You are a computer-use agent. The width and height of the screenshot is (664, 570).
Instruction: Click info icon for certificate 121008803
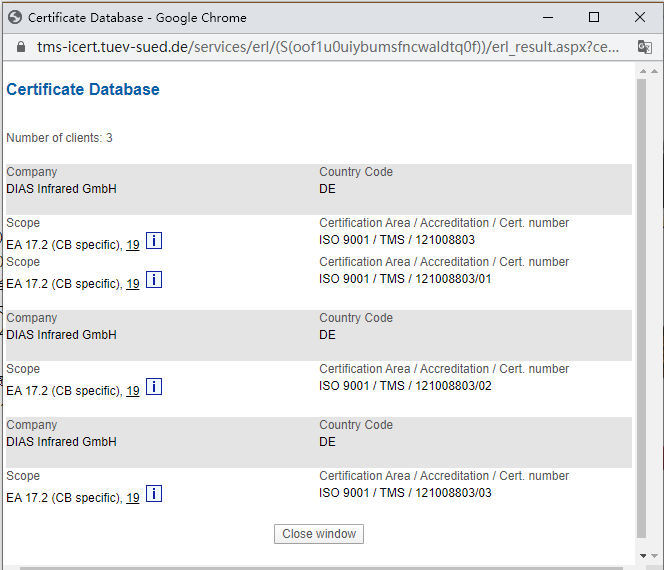pos(154,241)
